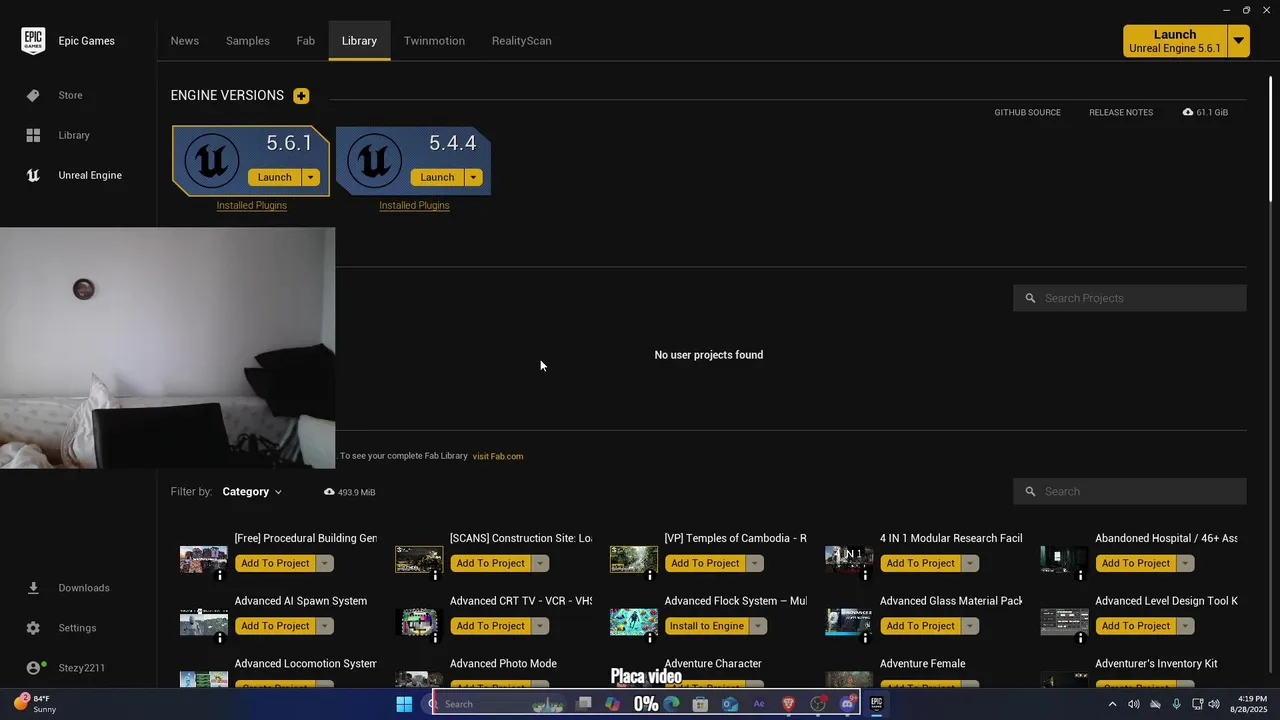Open Copilot from the taskbar
Image resolution: width=1280 pixels, height=720 pixels.
pyautogui.click(x=612, y=704)
